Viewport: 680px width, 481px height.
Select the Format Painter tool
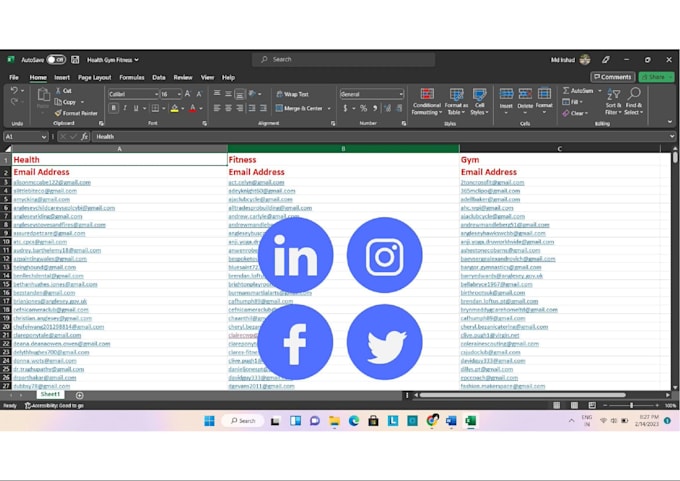[76, 113]
